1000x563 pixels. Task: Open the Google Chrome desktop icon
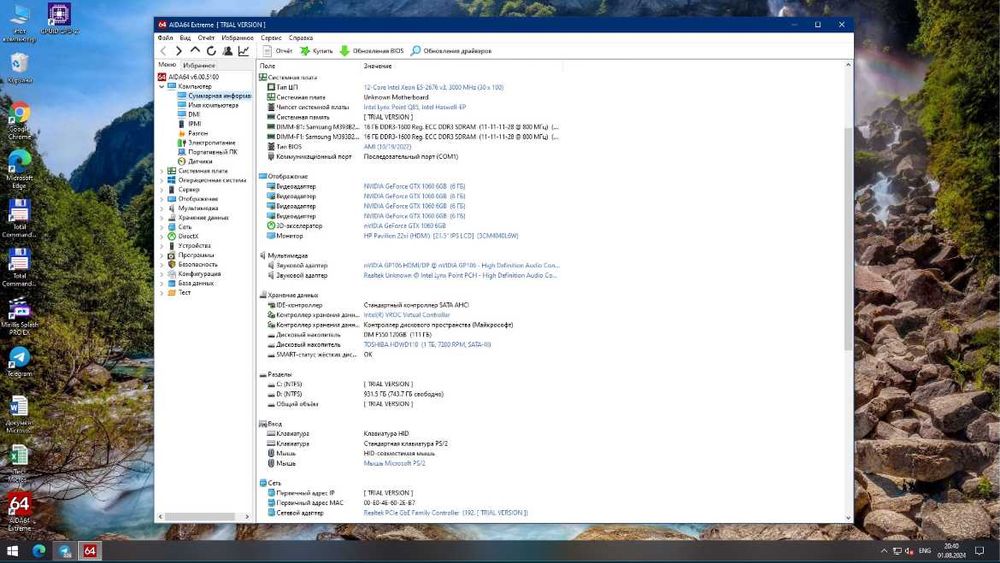pos(20,121)
